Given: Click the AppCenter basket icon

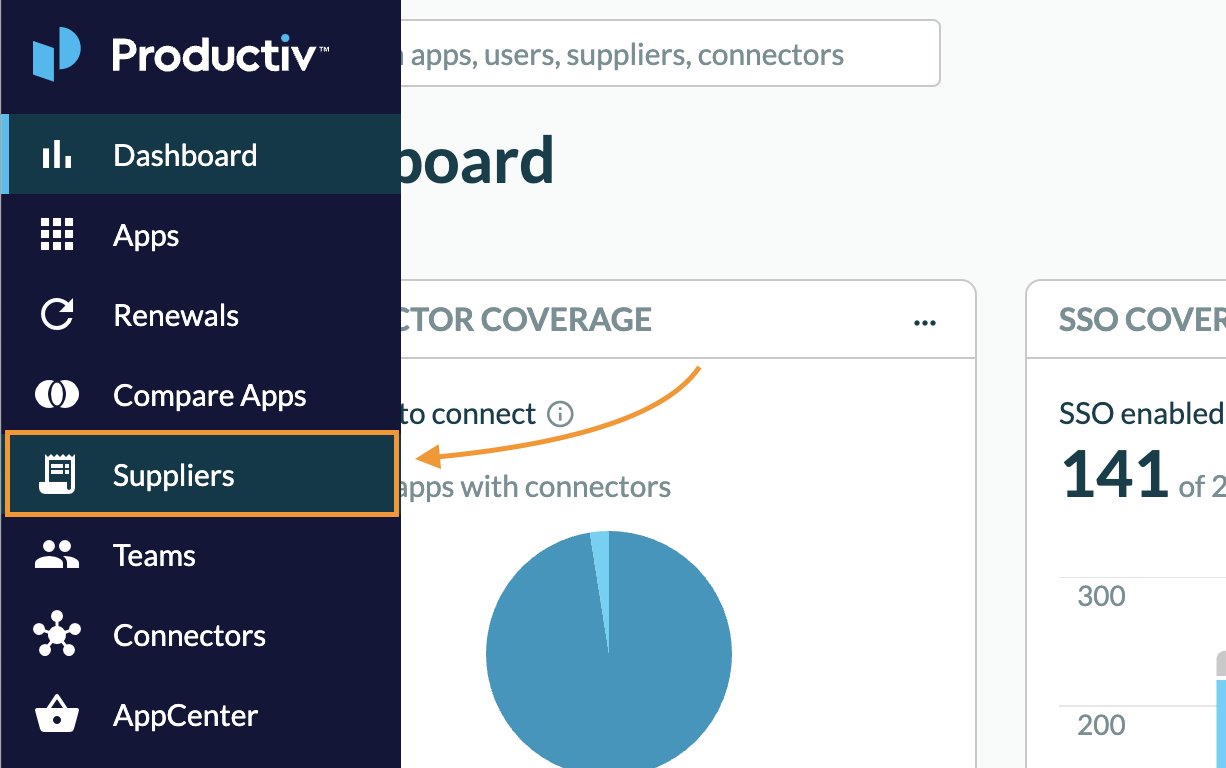Looking at the screenshot, I should [x=56, y=715].
